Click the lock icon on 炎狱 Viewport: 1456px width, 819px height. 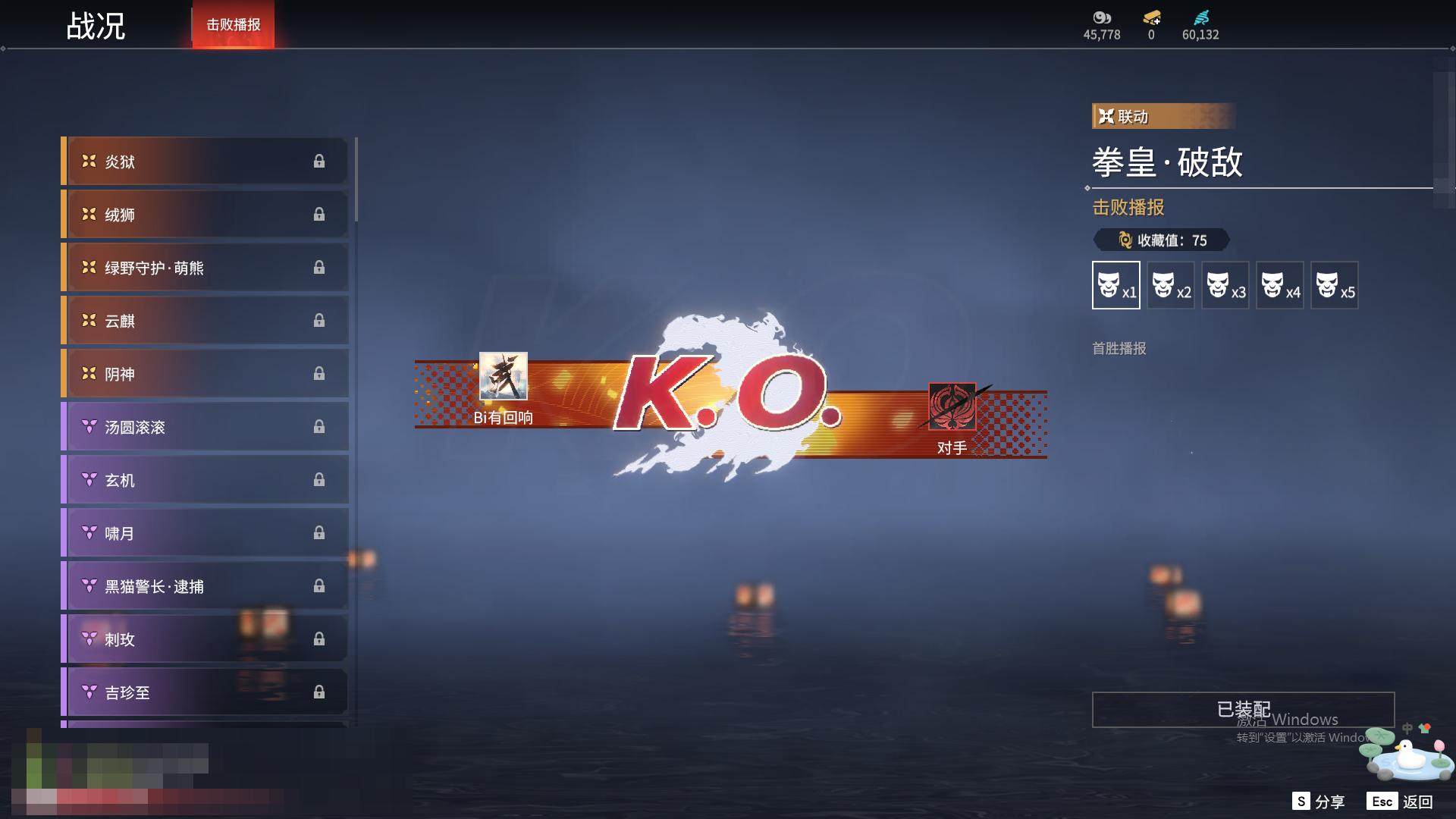coord(319,161)
